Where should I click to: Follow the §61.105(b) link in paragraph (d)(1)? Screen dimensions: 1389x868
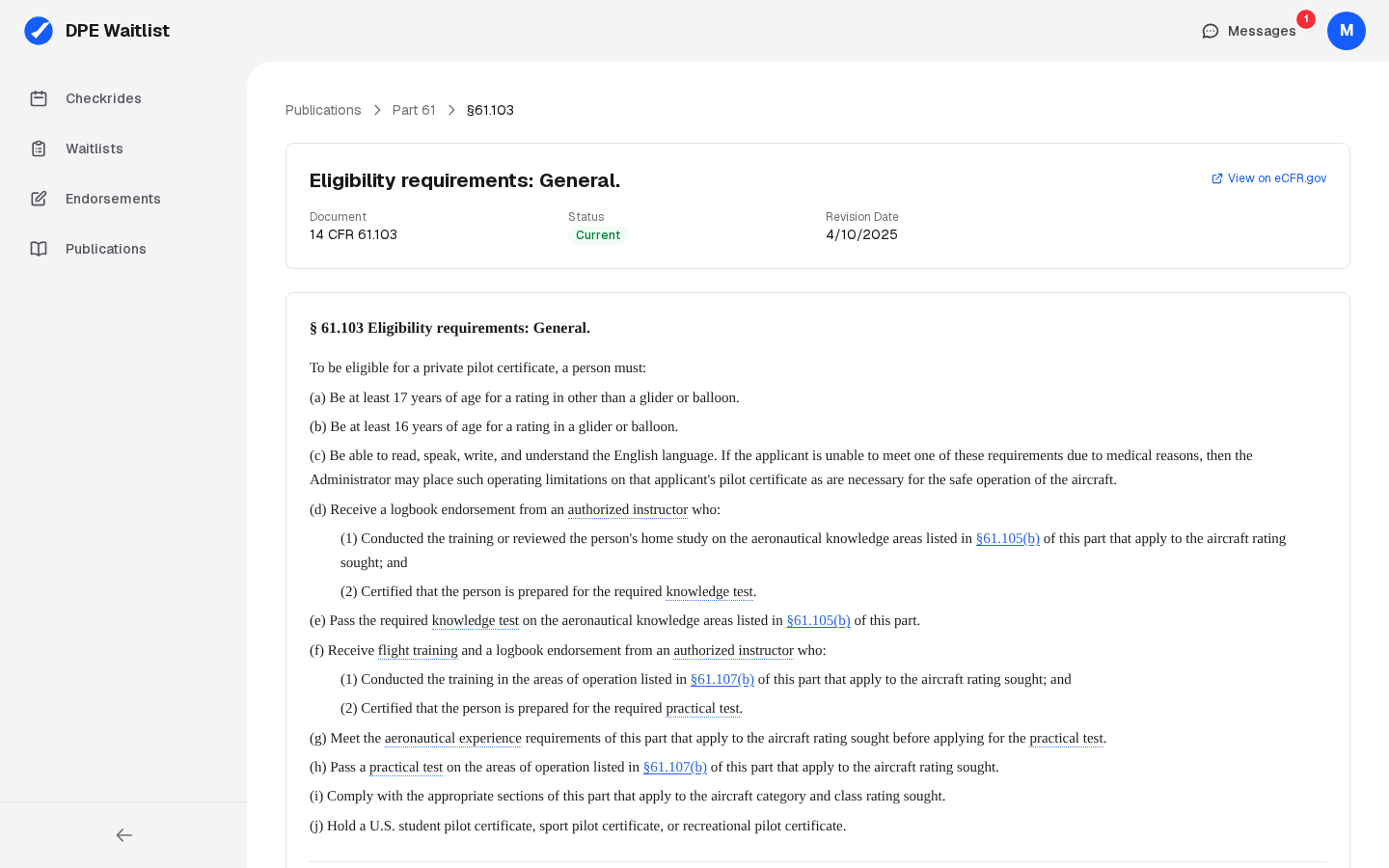[x=1008, y=538]
